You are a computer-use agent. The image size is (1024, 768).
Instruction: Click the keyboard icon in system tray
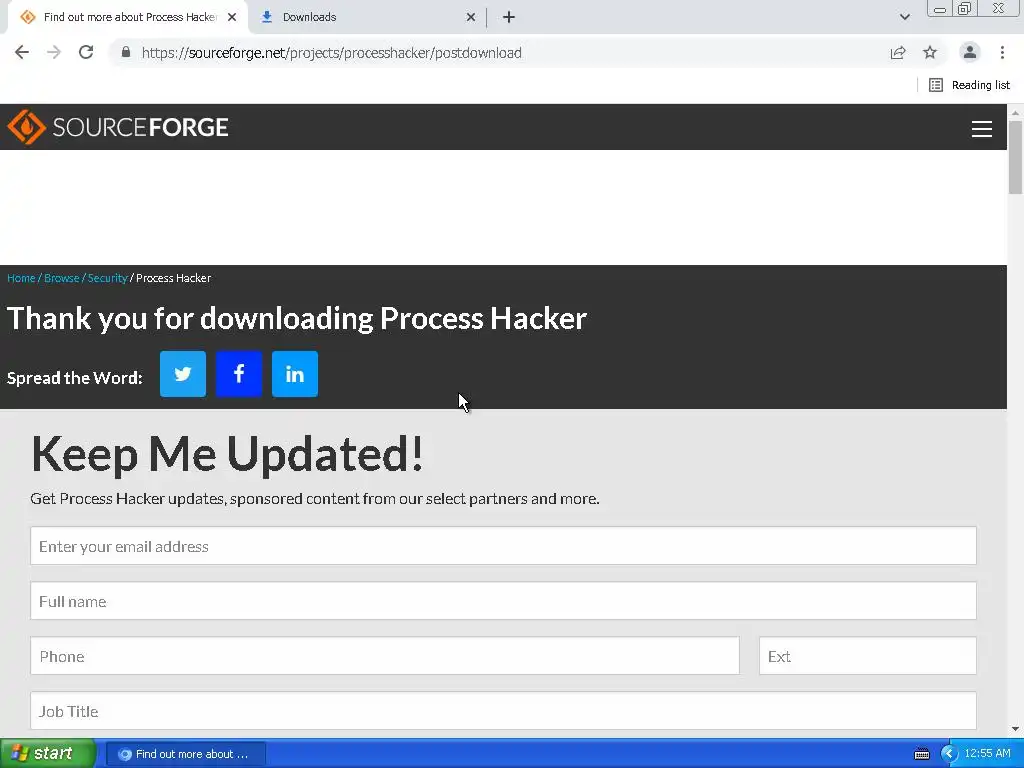click(921, 754)
